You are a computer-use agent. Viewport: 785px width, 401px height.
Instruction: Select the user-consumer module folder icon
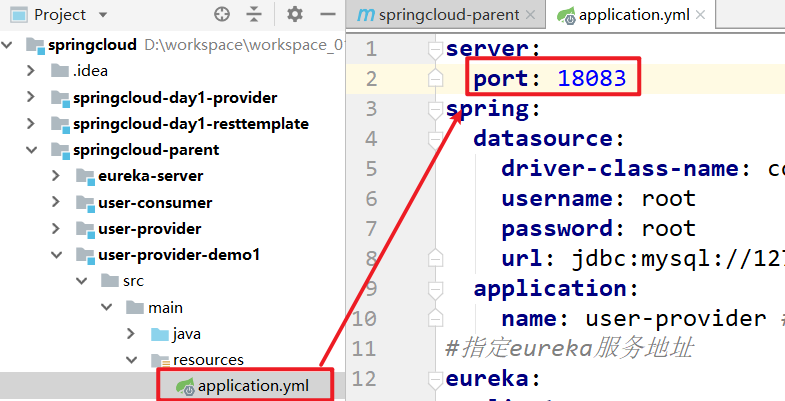click(x=84, y=202)
